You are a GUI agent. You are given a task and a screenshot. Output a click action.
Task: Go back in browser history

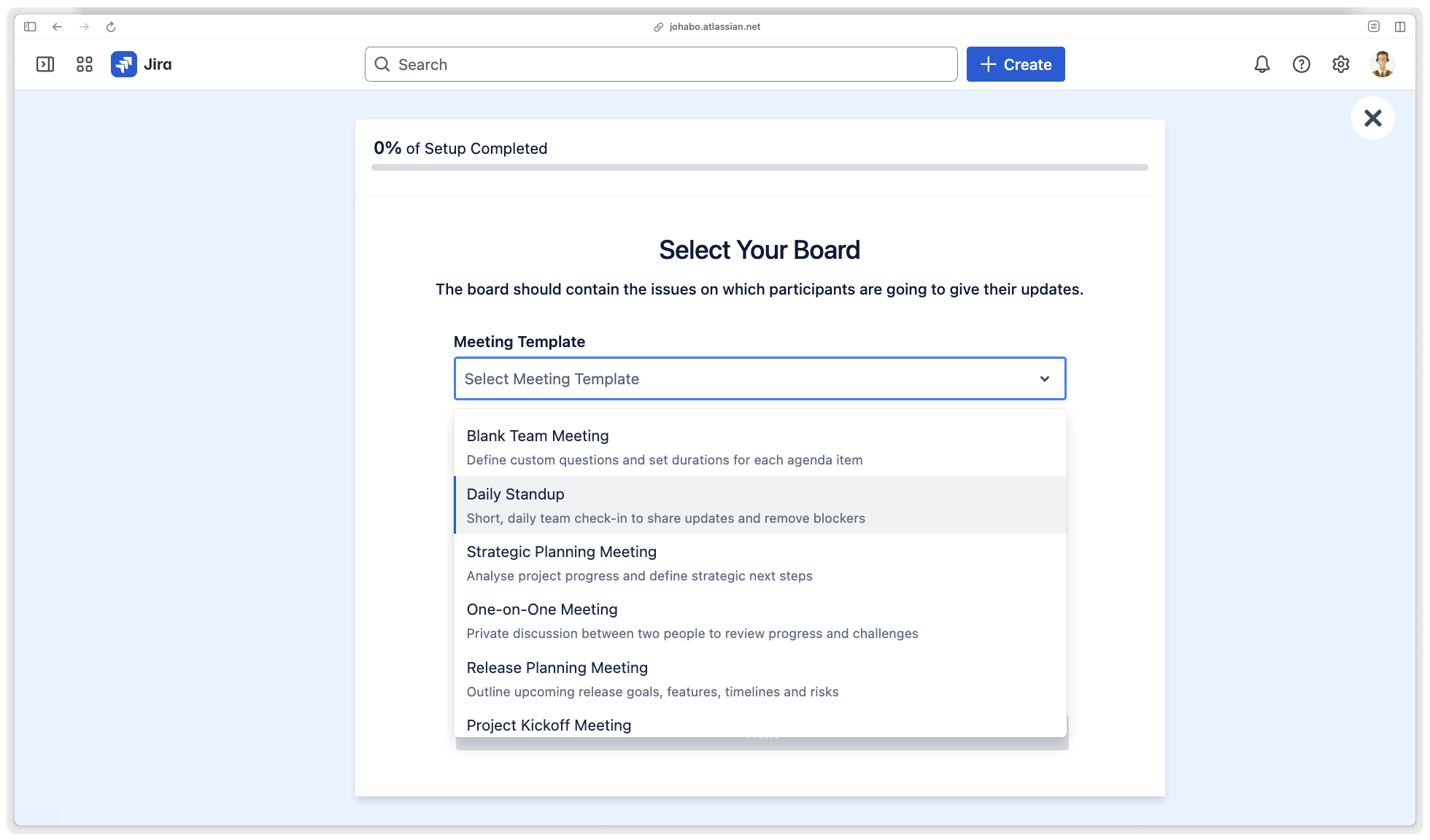57,27
